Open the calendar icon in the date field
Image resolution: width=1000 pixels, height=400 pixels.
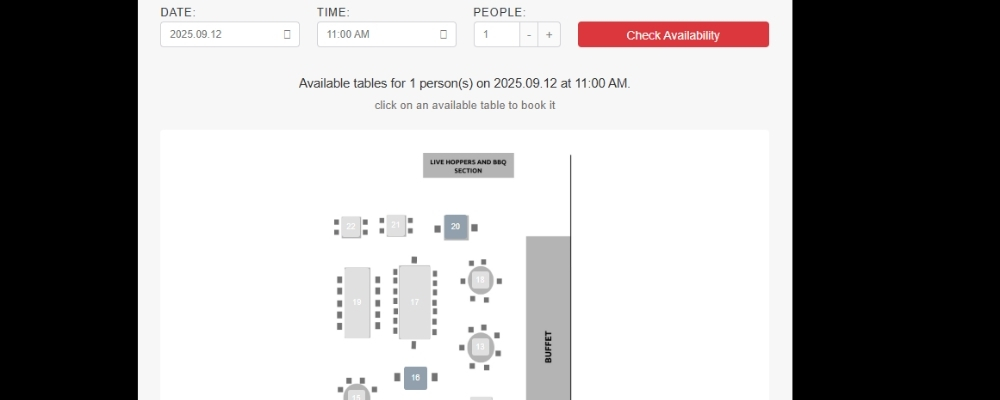click(x=287, y=35)
